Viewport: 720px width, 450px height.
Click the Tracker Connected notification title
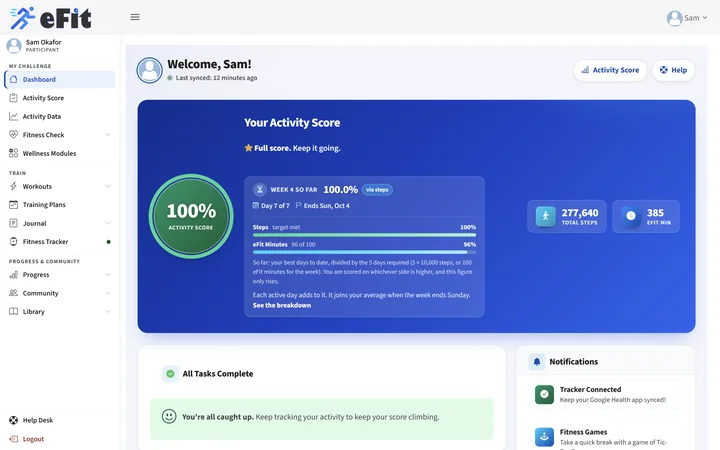tap(591, 389)
